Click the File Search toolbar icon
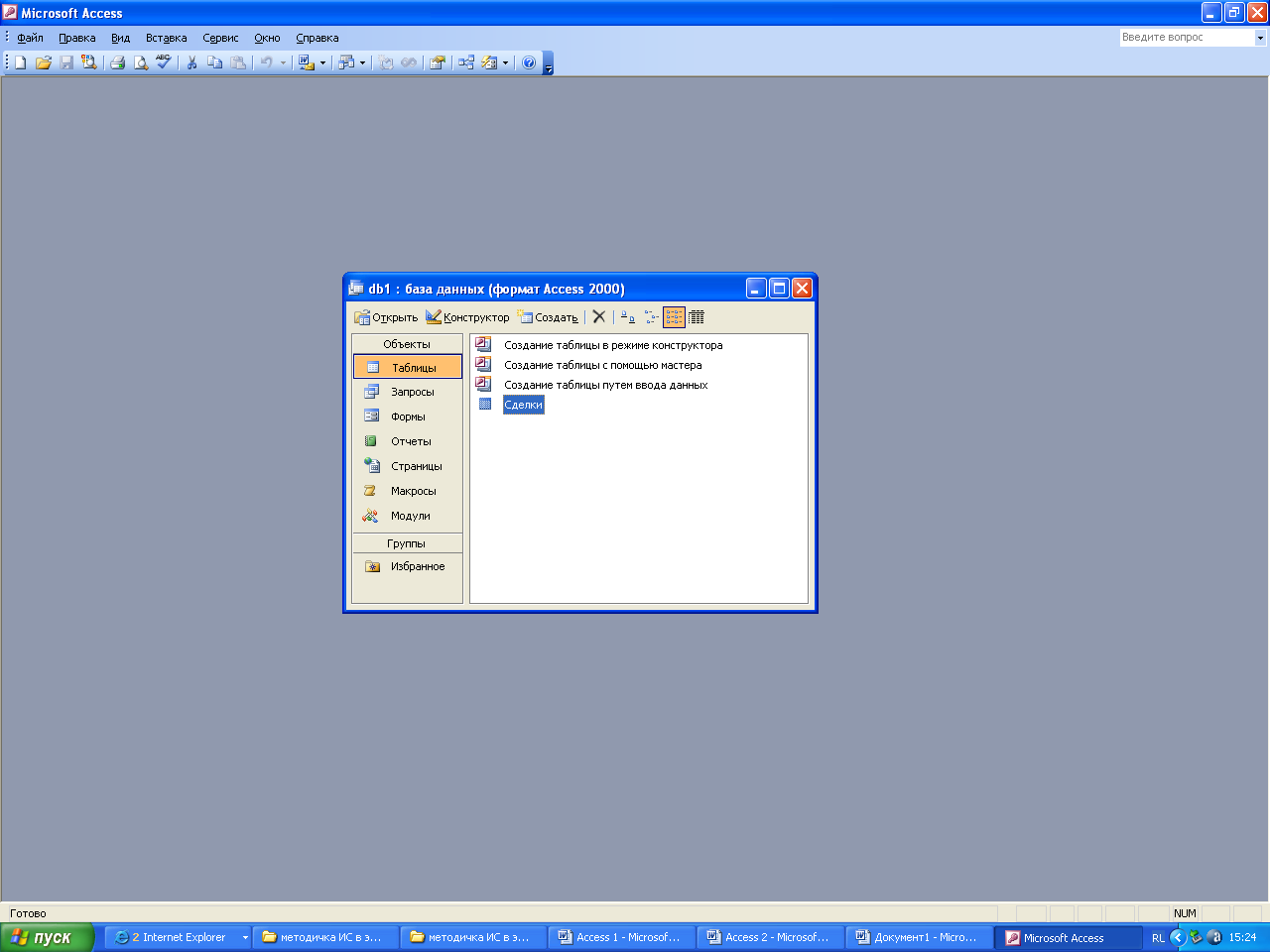This screenshot has width=1270, height=952. (x=89, y=62)
